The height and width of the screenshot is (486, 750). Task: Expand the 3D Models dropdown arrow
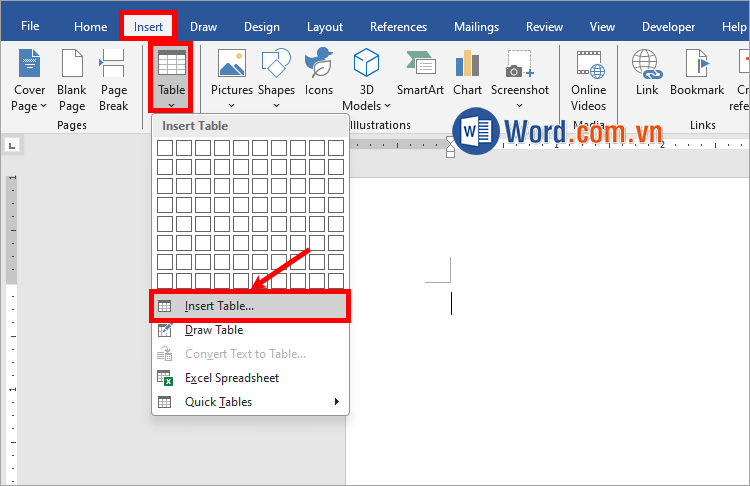click(387, 106)
